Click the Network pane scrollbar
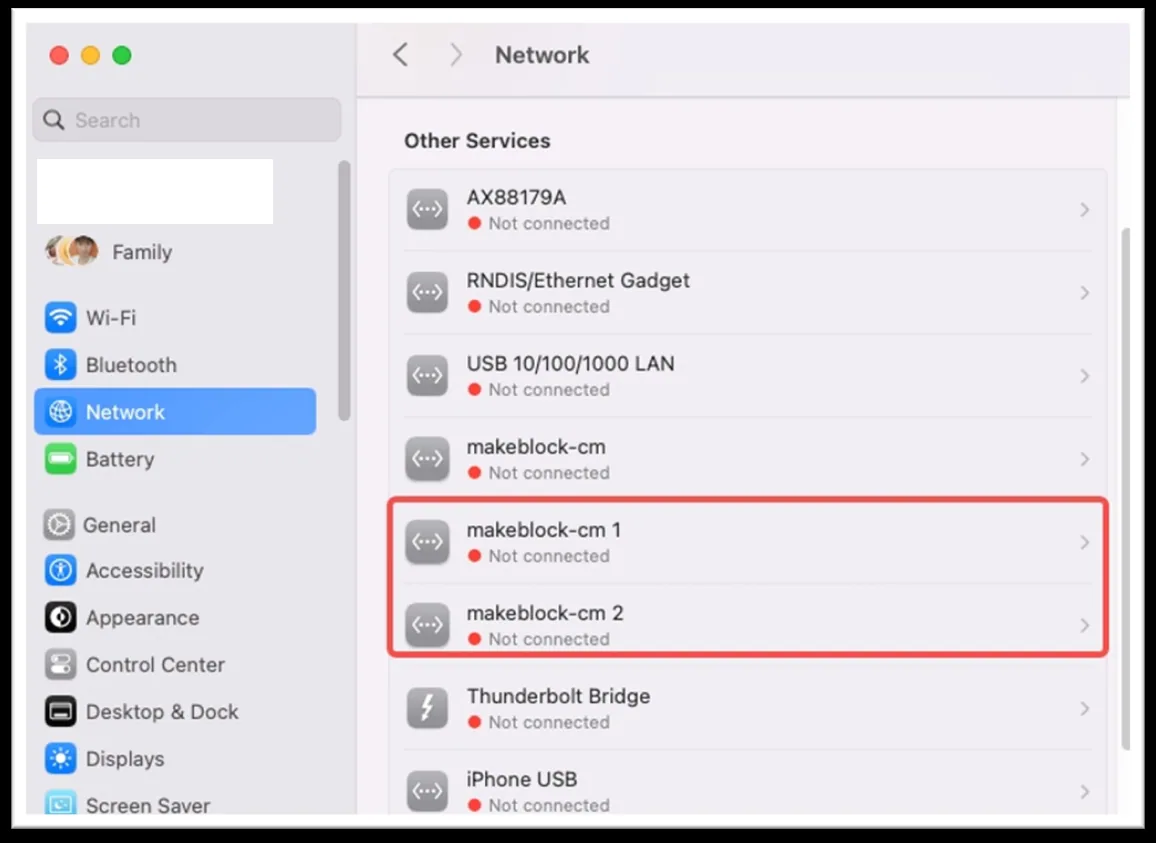Screen dimensions: 1156x843 point(1124,489)
